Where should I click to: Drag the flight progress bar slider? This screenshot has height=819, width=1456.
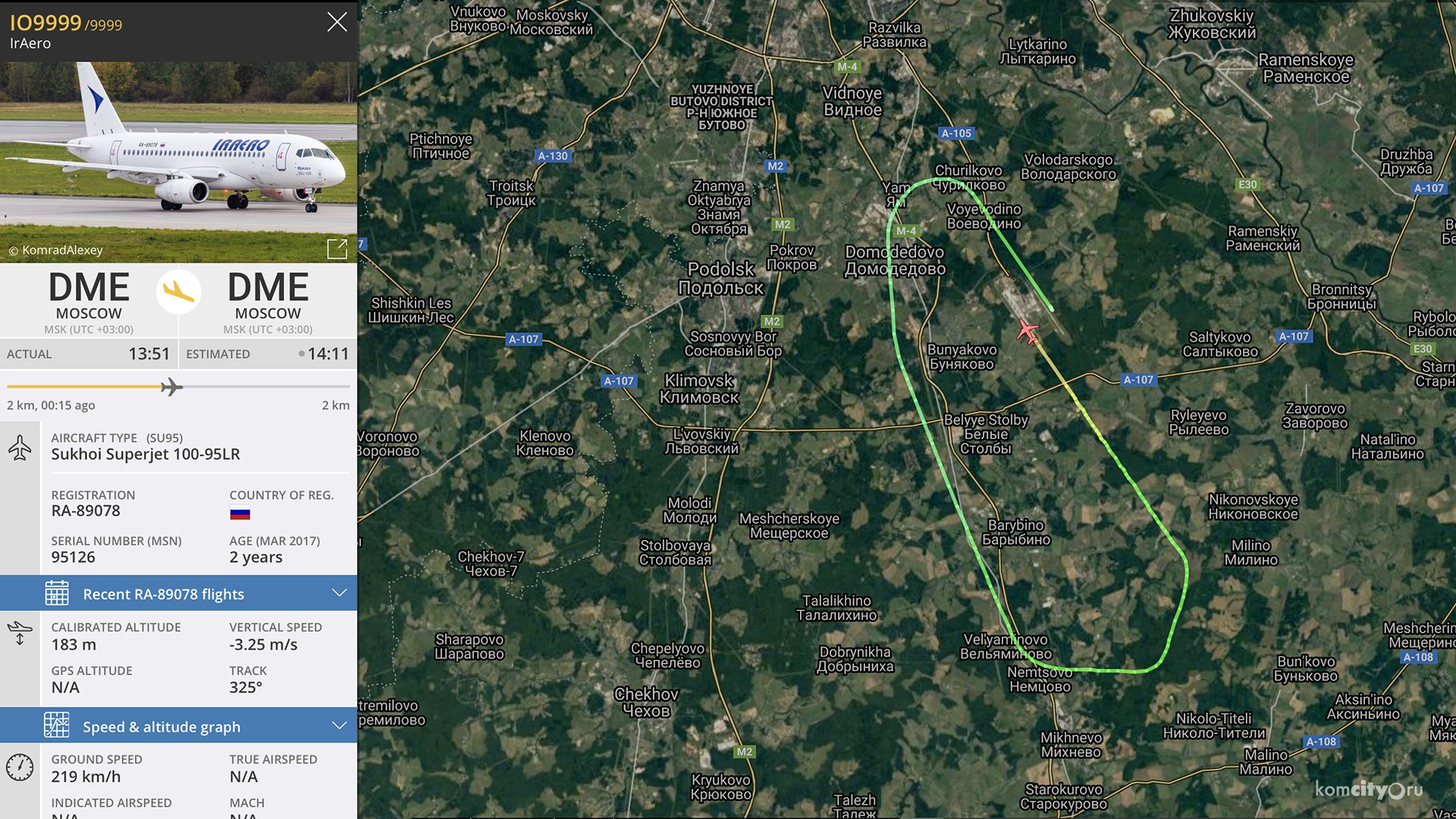(168, 385)
